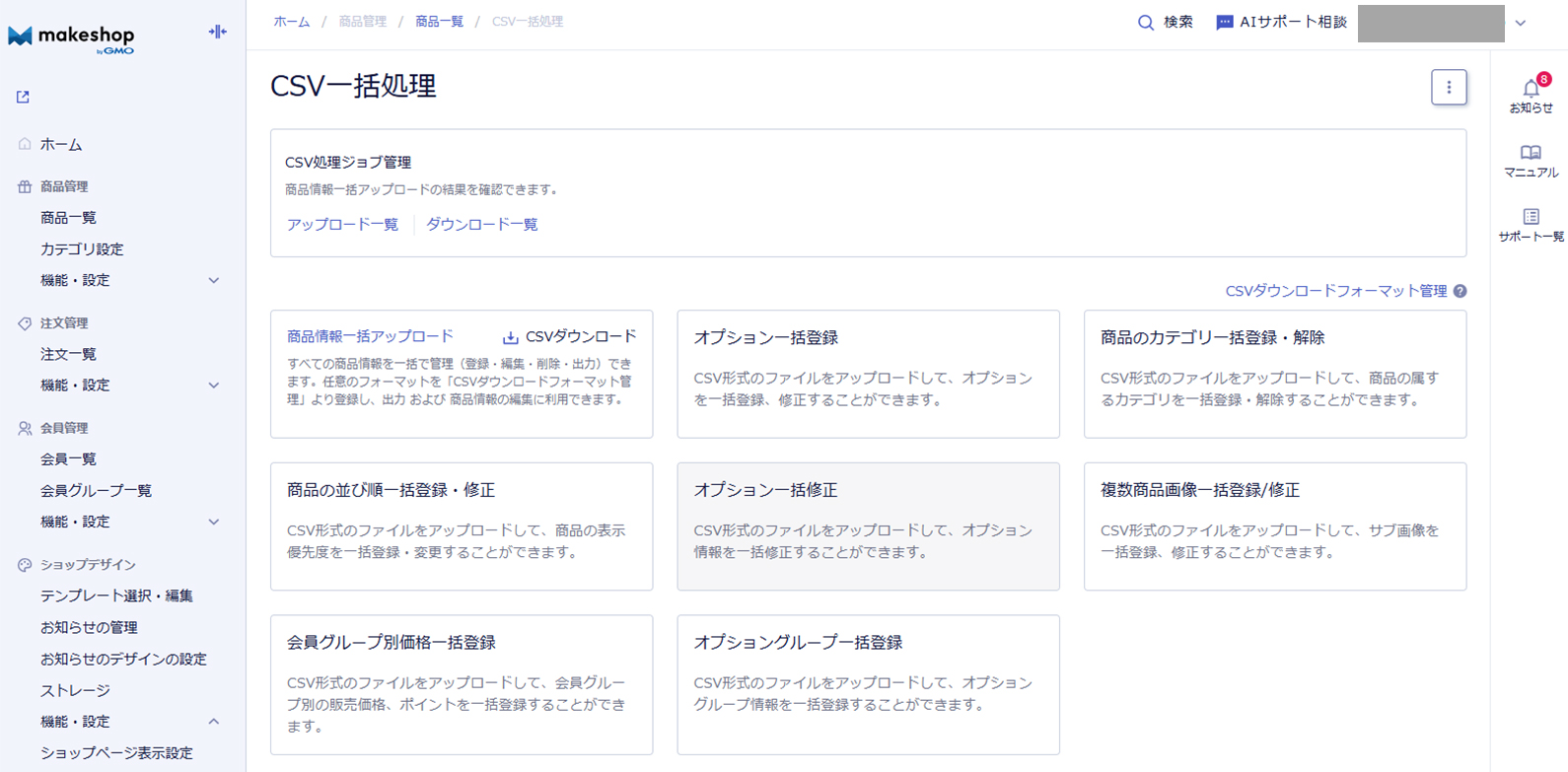Click the grayed account name box
Screen dimensions: 1568x772
pos(1431,24)
